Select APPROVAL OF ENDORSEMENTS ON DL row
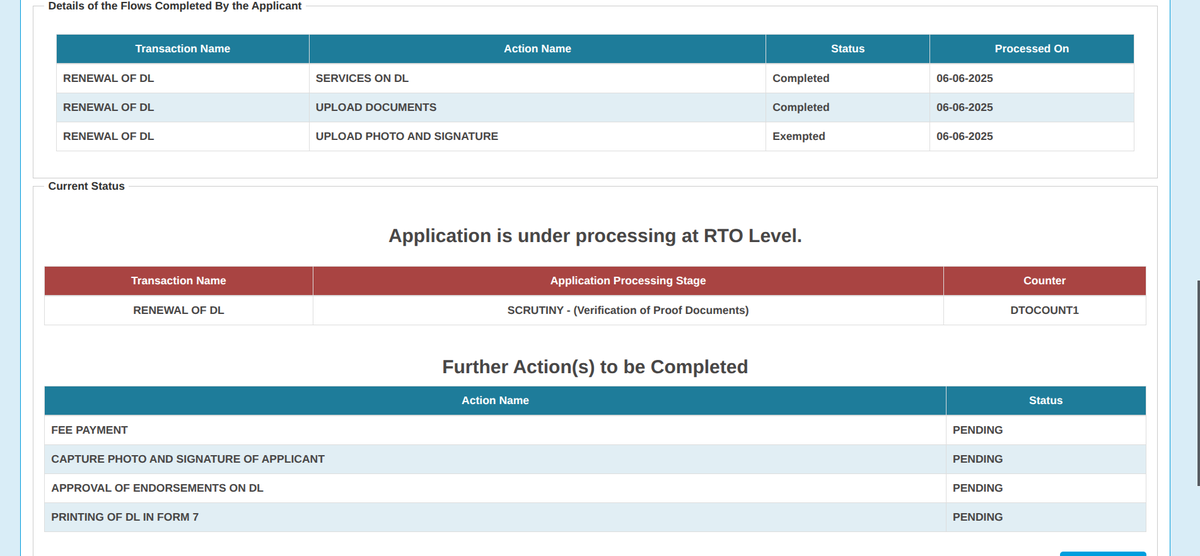 595,488
